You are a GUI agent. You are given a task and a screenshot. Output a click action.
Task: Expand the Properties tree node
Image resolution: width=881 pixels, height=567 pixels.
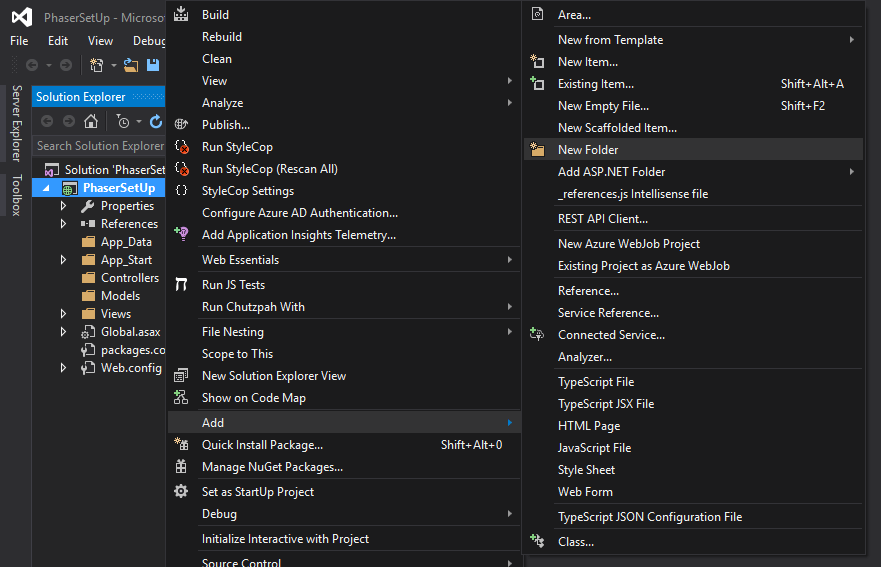tap(63, 206)
